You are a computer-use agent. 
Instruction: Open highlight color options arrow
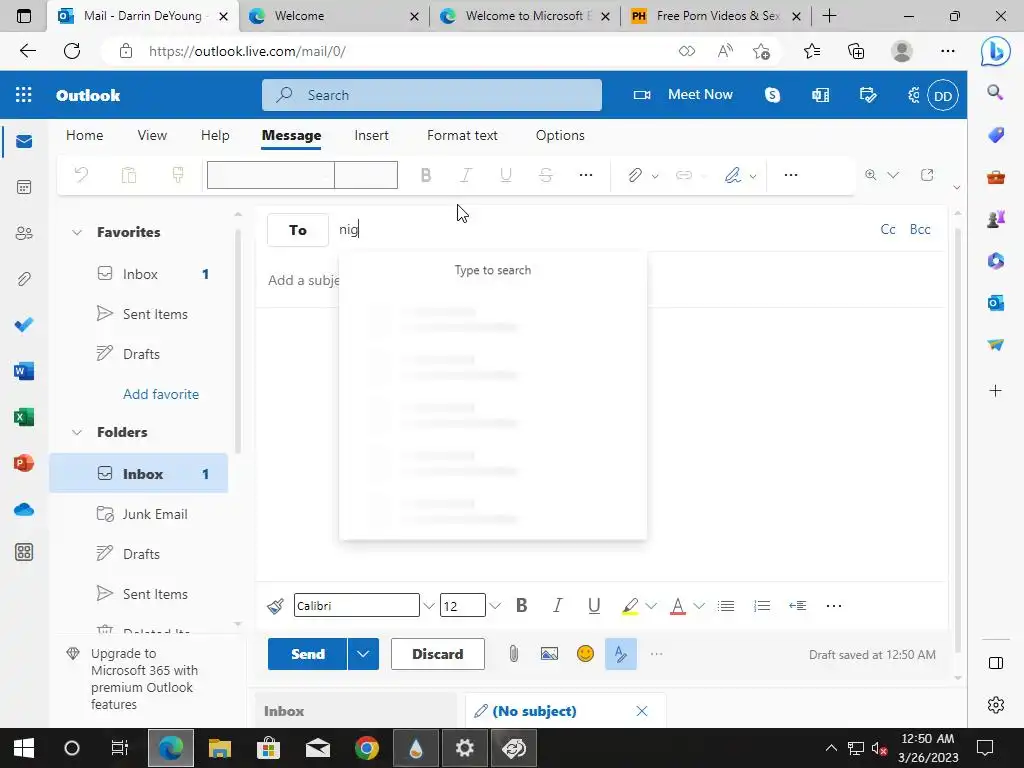click(651, 606)
